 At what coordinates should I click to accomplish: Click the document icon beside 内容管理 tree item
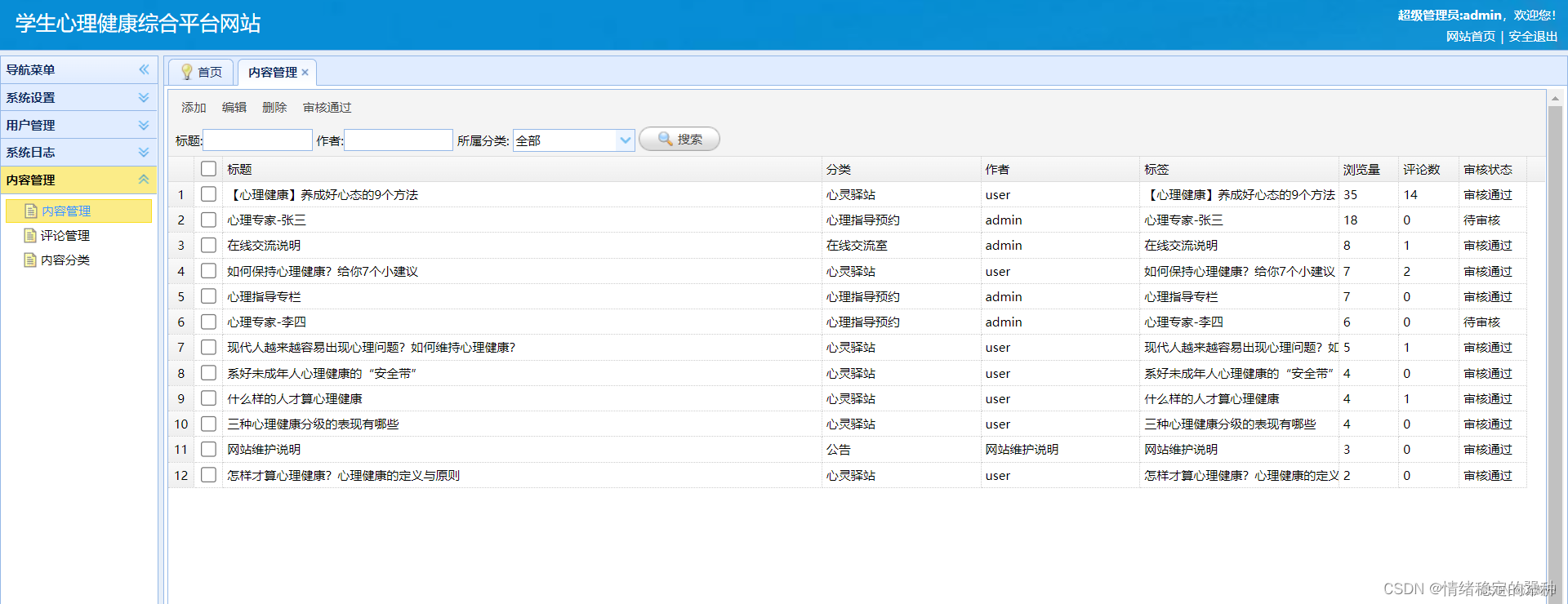[31, 211]
